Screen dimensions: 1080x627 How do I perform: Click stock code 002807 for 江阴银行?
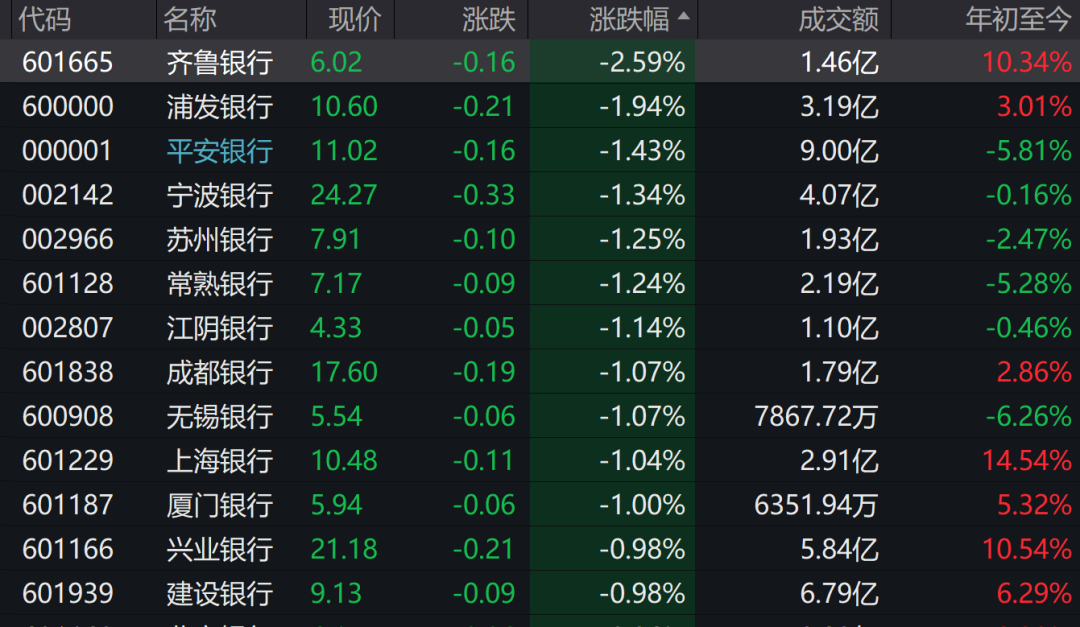pos(68,328)
